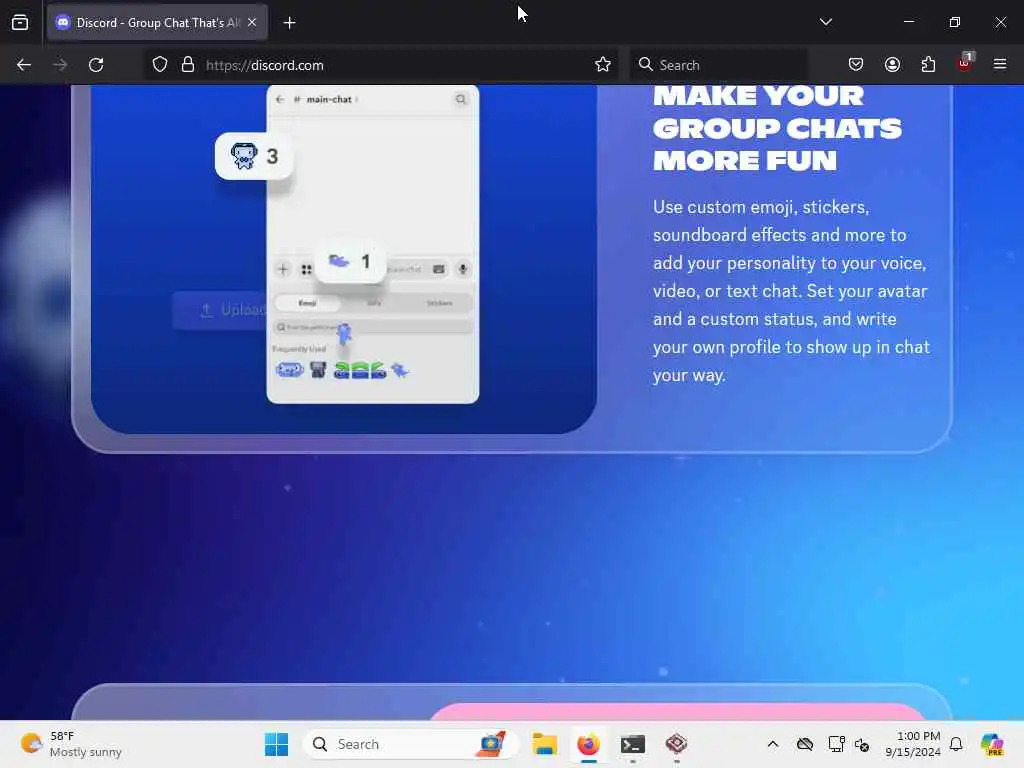Click the four-dot apps icon in mockup
This screenshot has height=768, width=1024.
[x=306, y=269]
